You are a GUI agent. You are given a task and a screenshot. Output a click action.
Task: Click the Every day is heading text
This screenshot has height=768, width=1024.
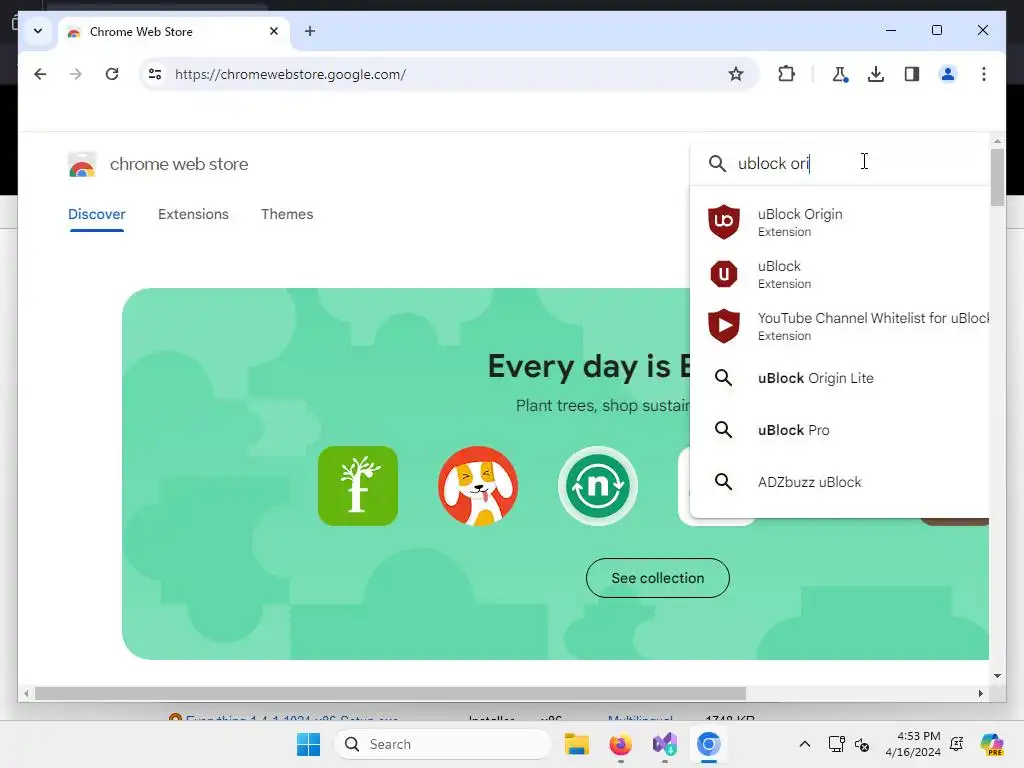coord(589,366)
